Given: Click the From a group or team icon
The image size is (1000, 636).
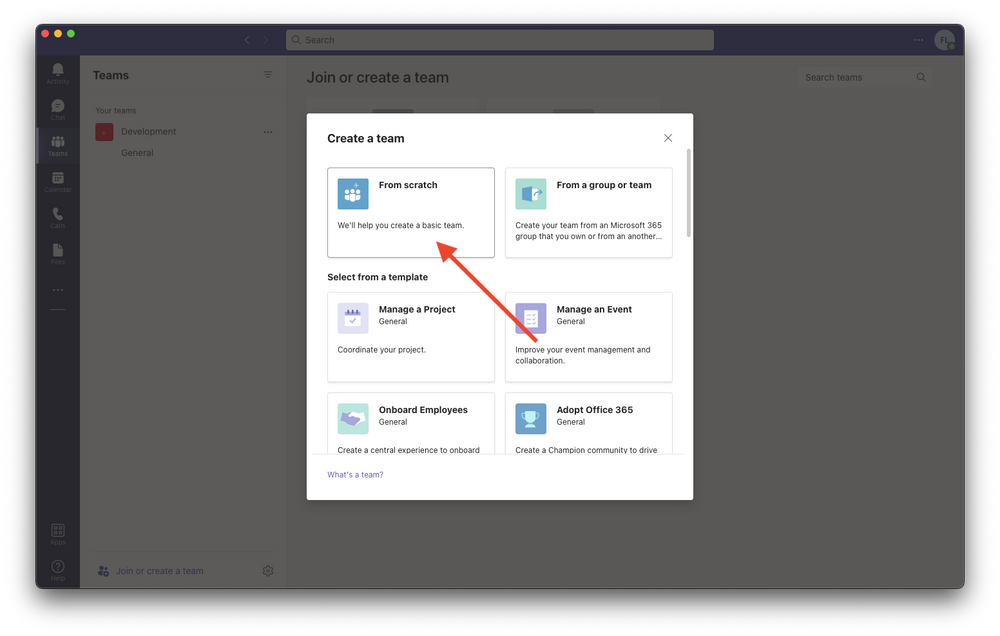Looking at the screenshot, I should pos(531,194).
